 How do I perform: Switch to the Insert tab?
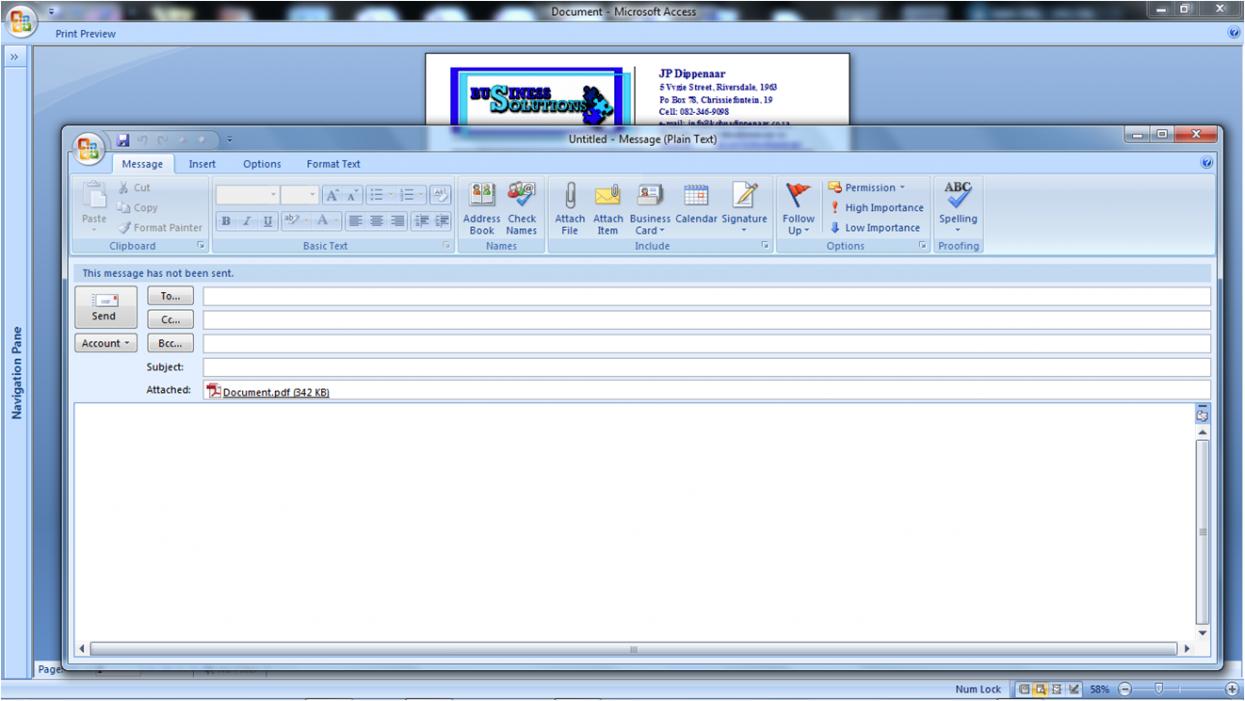pos(203,164)
